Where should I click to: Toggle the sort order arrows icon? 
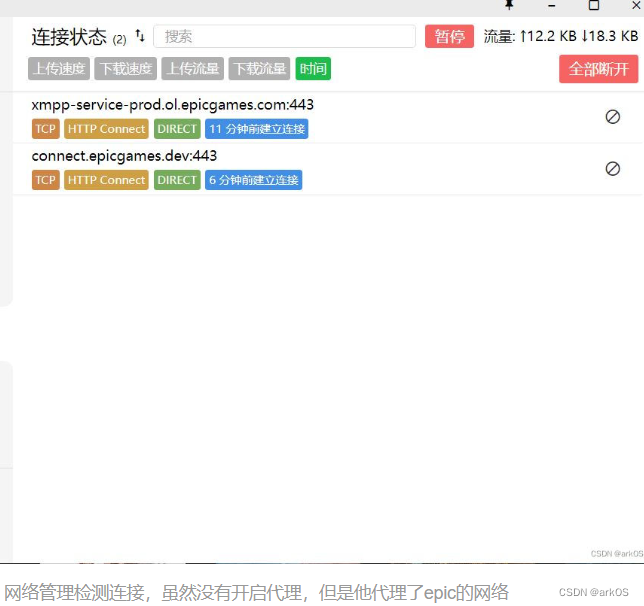(140, 36)
